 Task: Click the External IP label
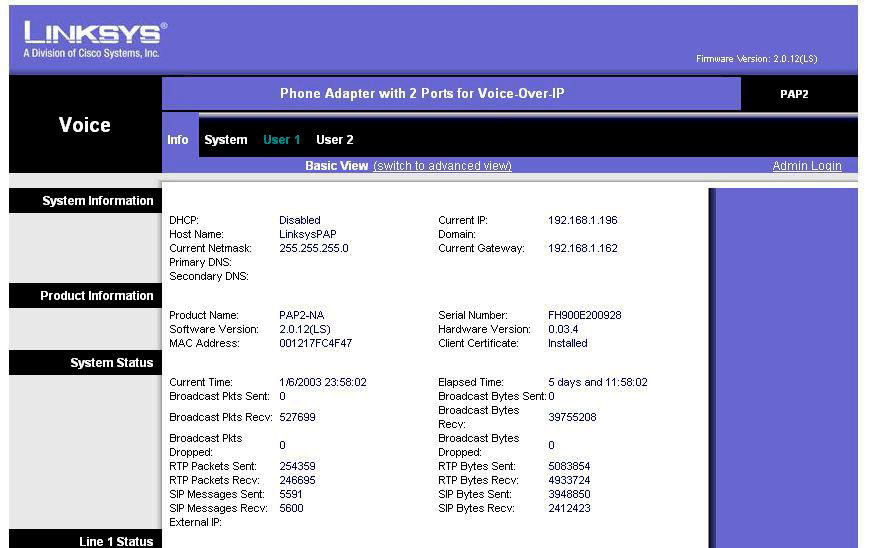[195, 523]
